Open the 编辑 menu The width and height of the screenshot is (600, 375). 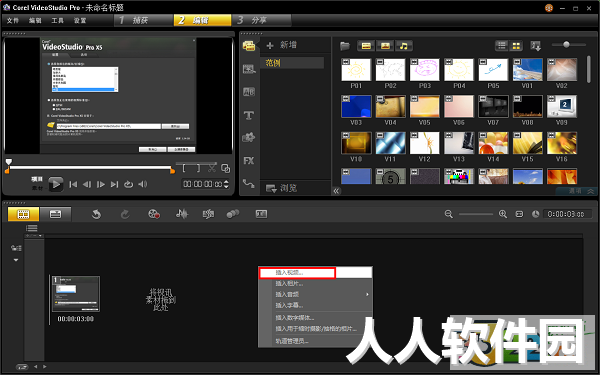pos(35,21)
